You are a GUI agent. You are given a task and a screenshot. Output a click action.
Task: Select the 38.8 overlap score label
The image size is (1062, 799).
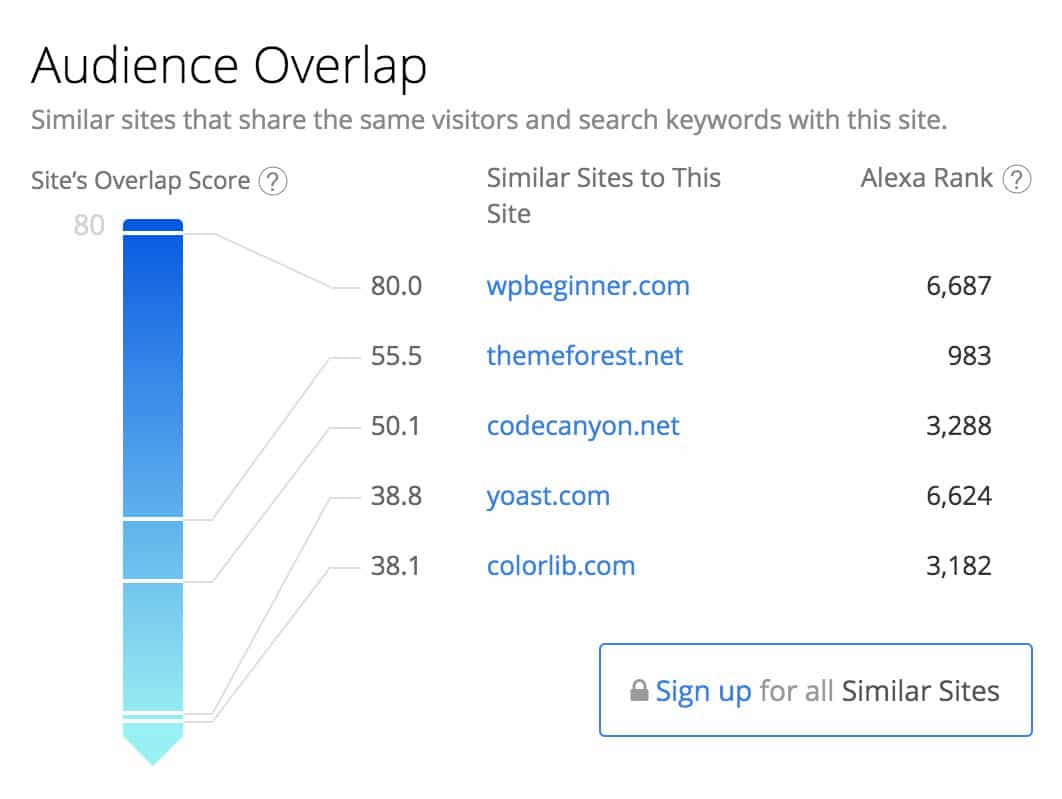396,496
